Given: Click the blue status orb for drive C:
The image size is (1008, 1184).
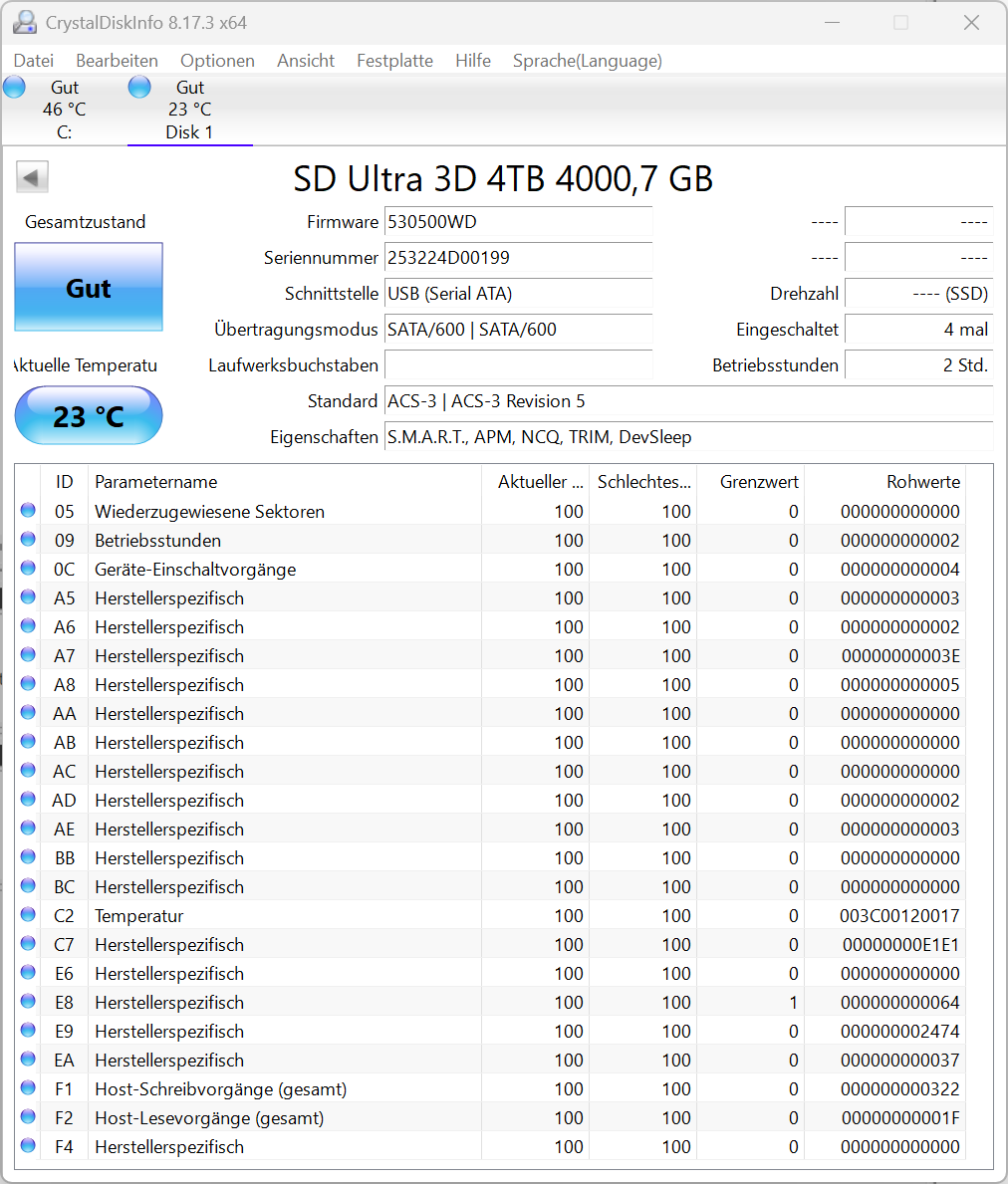Looking at the screenshot, I should [14, 88].
